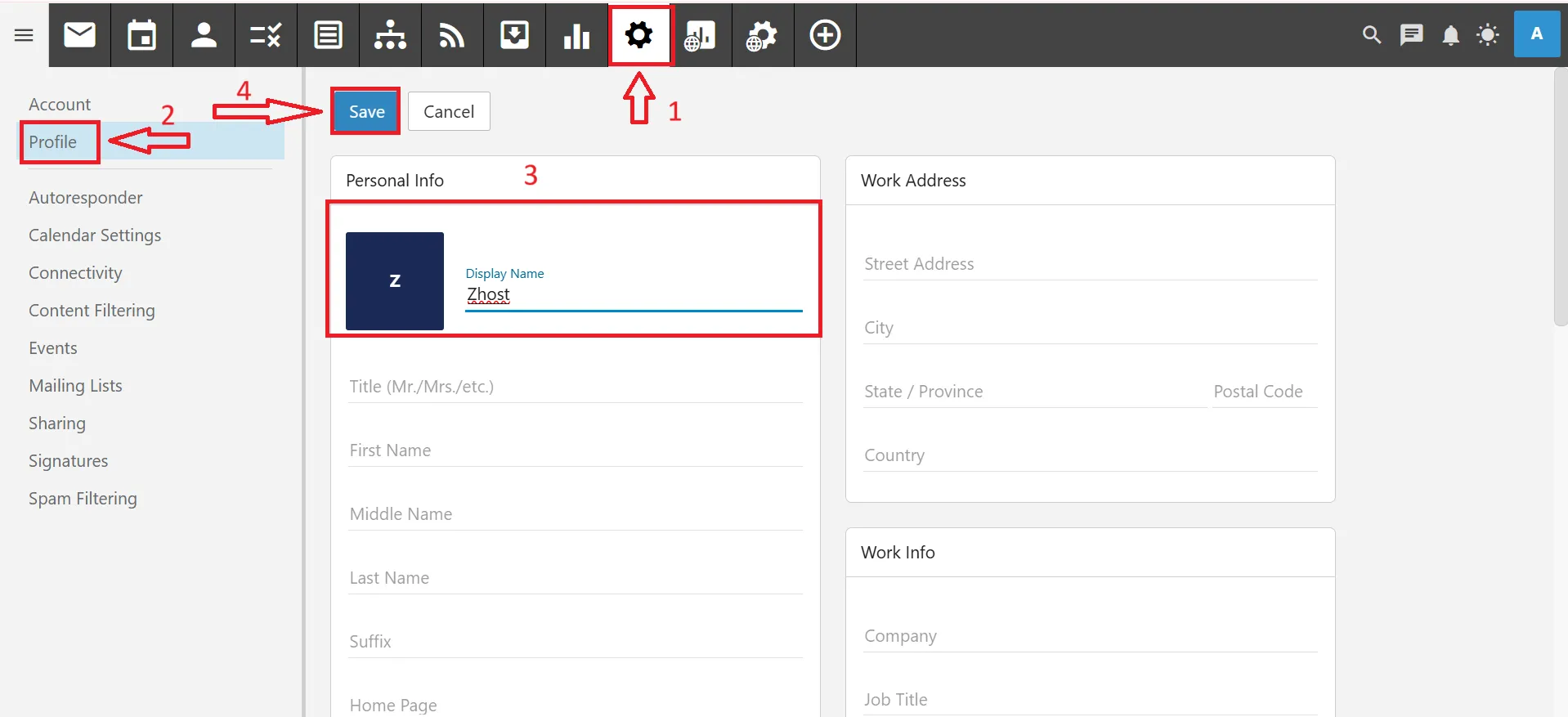
Task: Open the Email envelope icon
Action: [x=79, y=35]
